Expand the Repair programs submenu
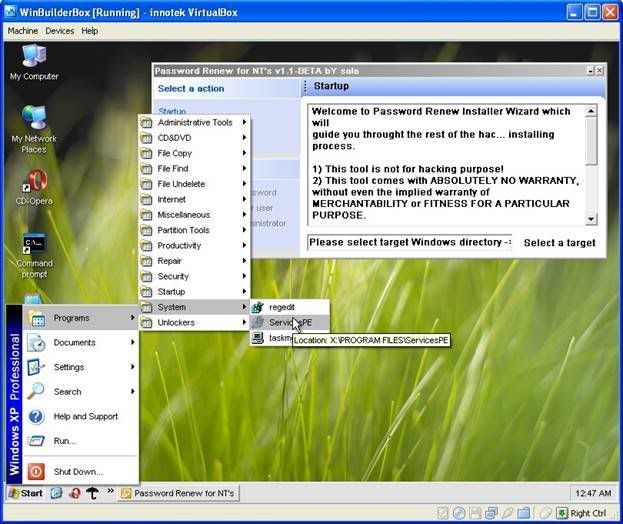Screen dimensions: 623x524 coord(194,261)
